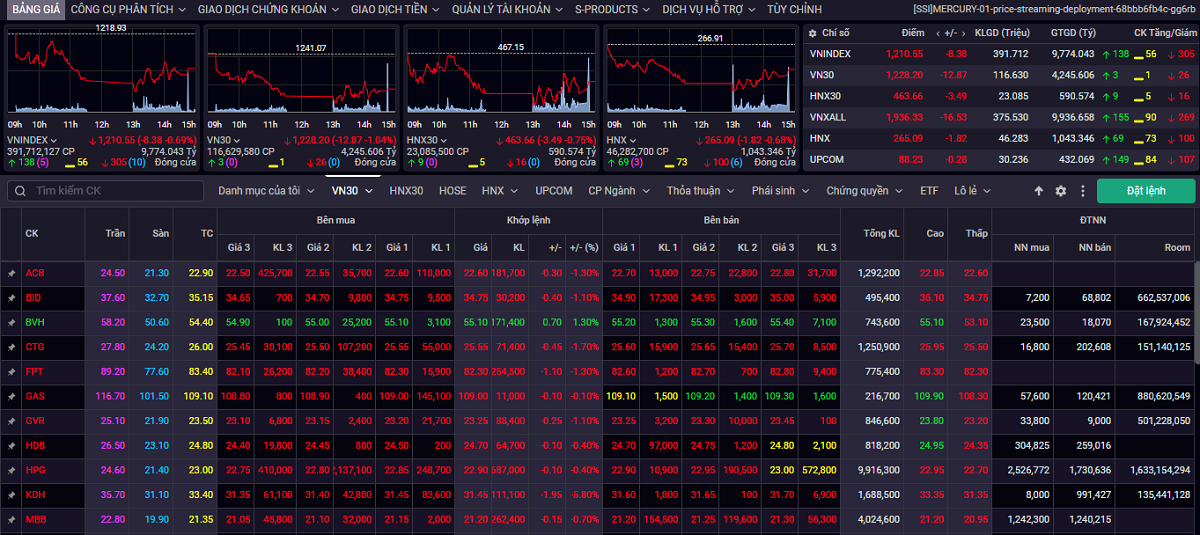Screen dimensions: 1200x535
Task: Open the three-dot more options menu
Action: [x=1081, y=191]
